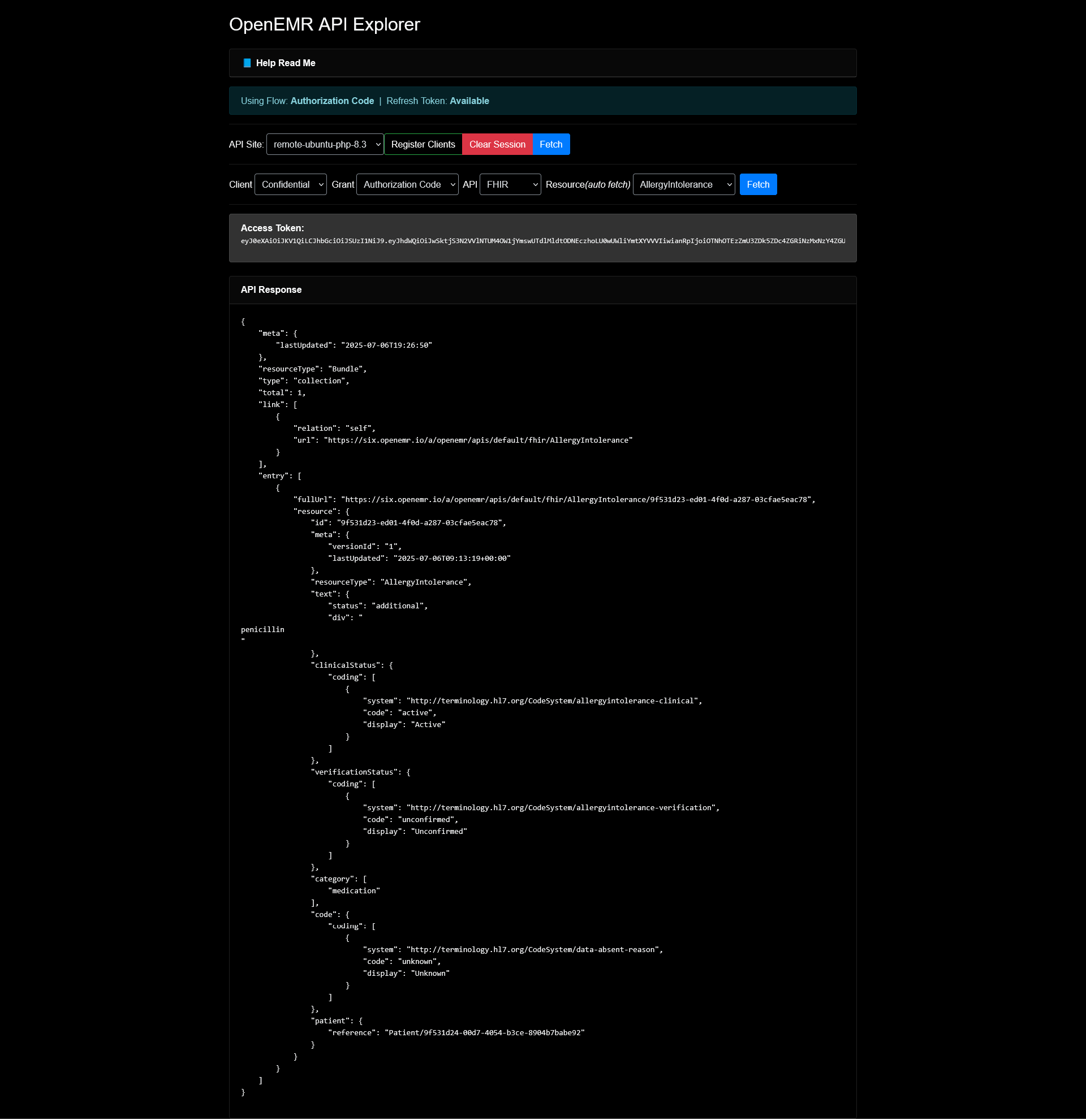
Task: Click the resourceType Bundle line
Action: tap(313, 369)
